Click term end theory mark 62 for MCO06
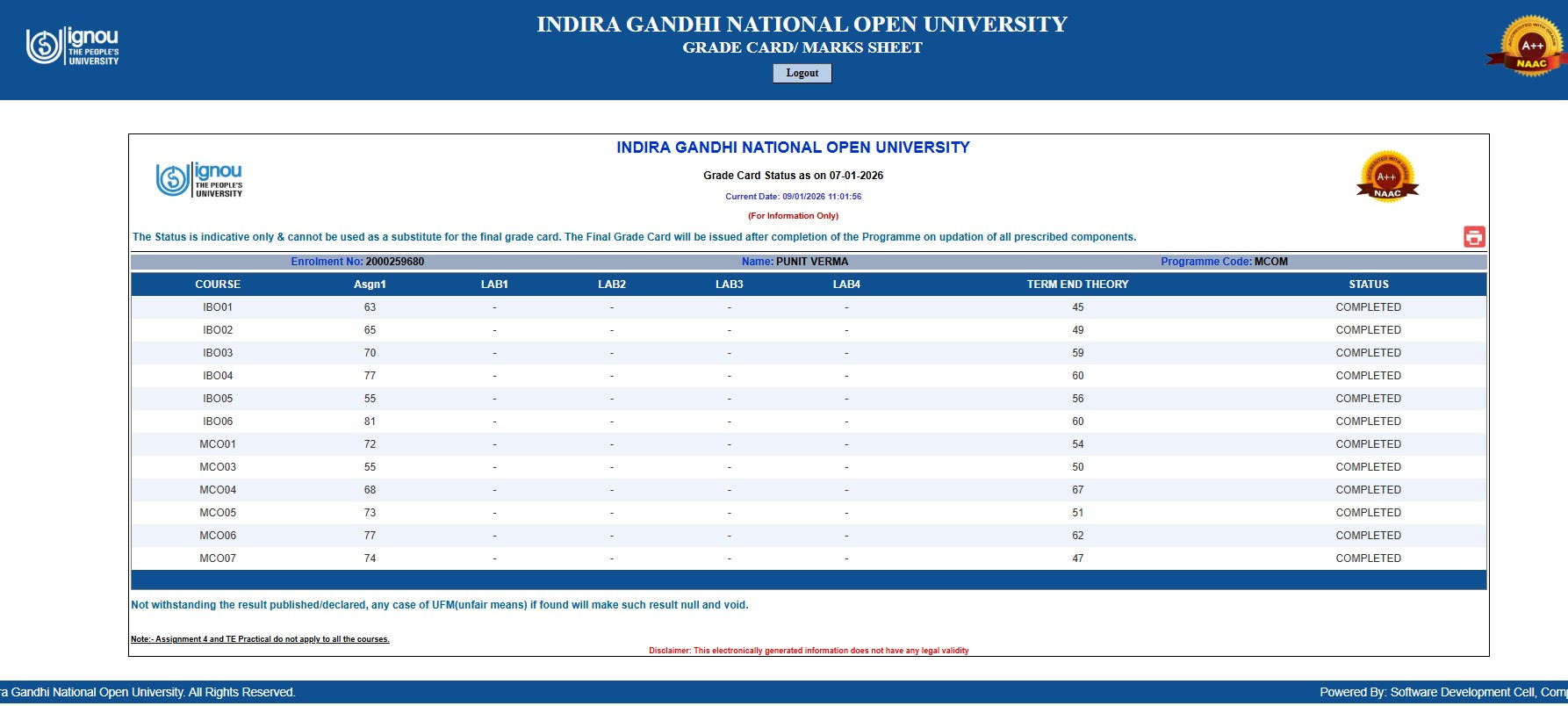 click(1078, 536)
